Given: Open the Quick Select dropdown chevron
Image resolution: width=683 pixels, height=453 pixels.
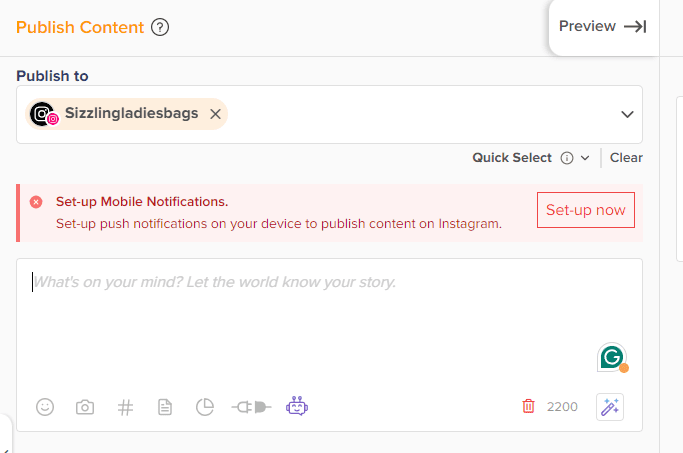Looking at the screenshot, I should coord(585,158).
